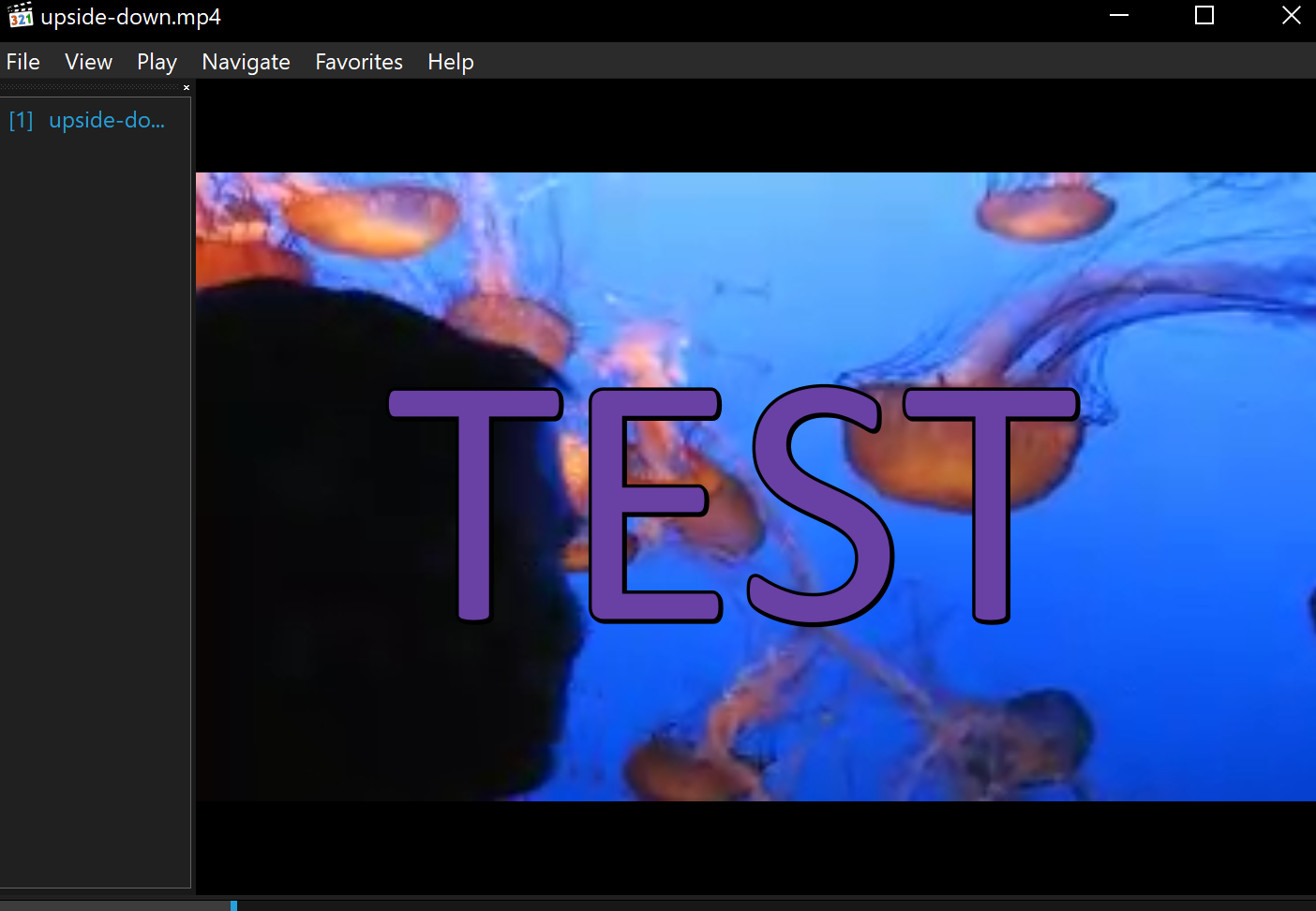The width and height of the screenshot is (1316, 911).
Task: Open the Help menu
Action: [450, 61]
